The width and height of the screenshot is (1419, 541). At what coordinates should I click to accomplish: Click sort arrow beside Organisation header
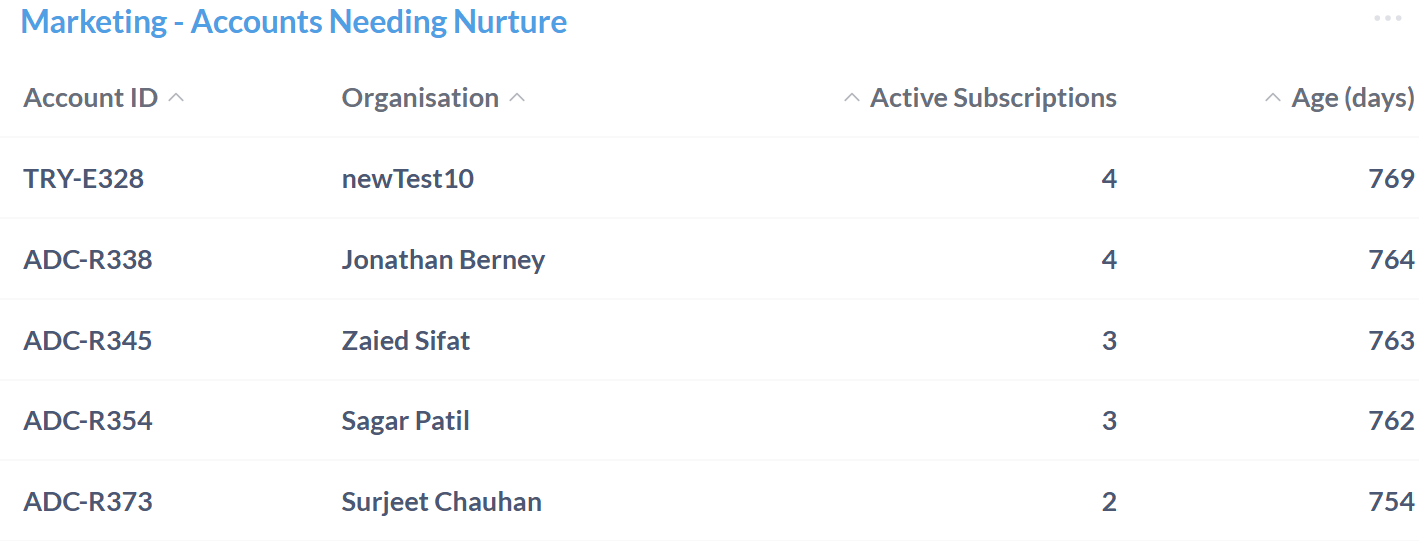click(x=517, y=98)
